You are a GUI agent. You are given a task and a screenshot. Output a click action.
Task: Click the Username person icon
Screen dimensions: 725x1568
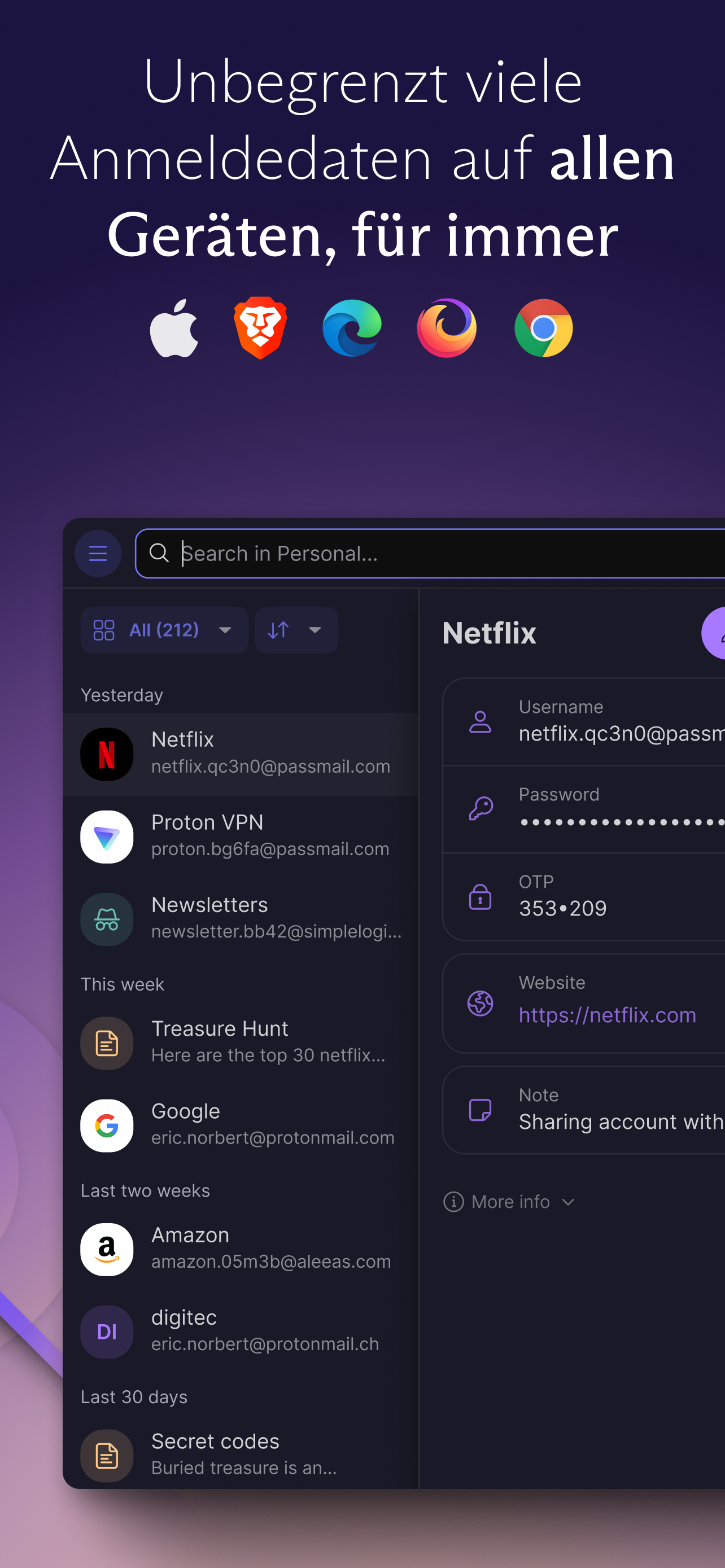pos(481,722)
